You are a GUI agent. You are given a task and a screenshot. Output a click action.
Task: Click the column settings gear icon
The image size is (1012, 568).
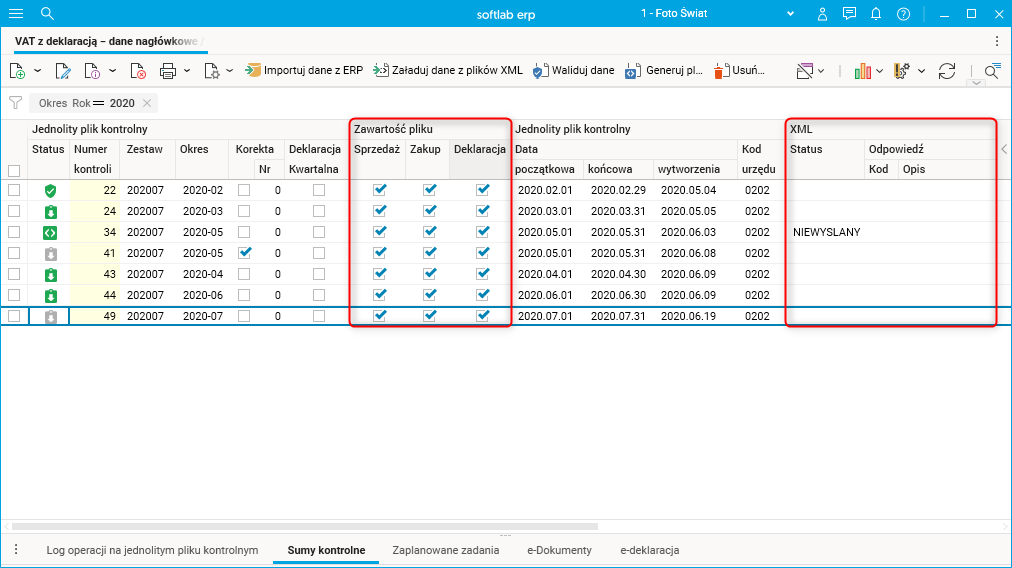tap(902, 70)
